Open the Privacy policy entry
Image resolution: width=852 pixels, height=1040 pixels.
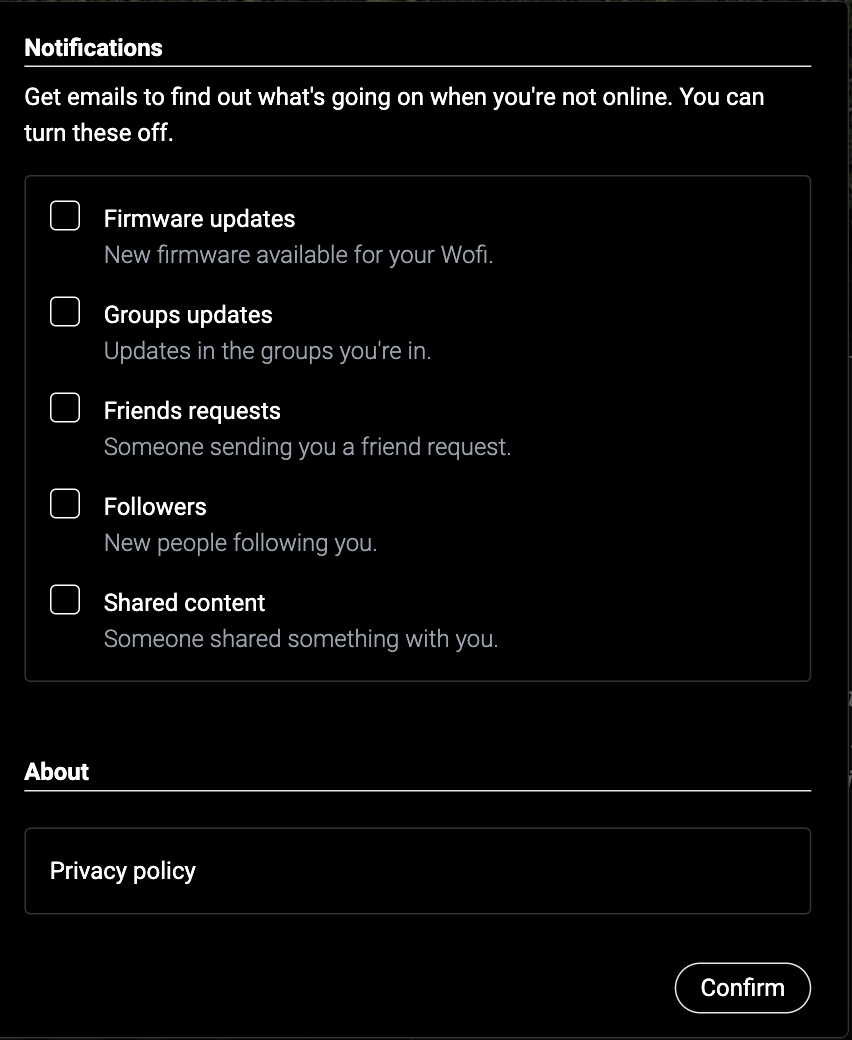click(x=123, y=871)
